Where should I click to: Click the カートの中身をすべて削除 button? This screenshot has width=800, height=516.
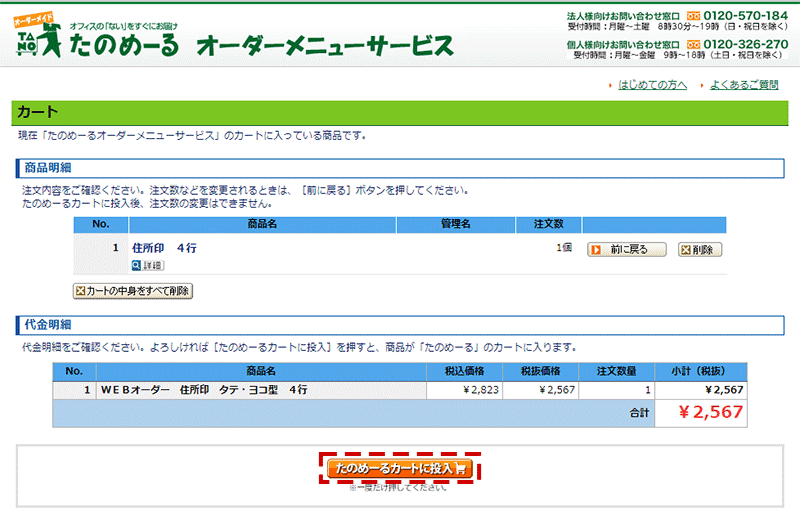pos(133,291)
